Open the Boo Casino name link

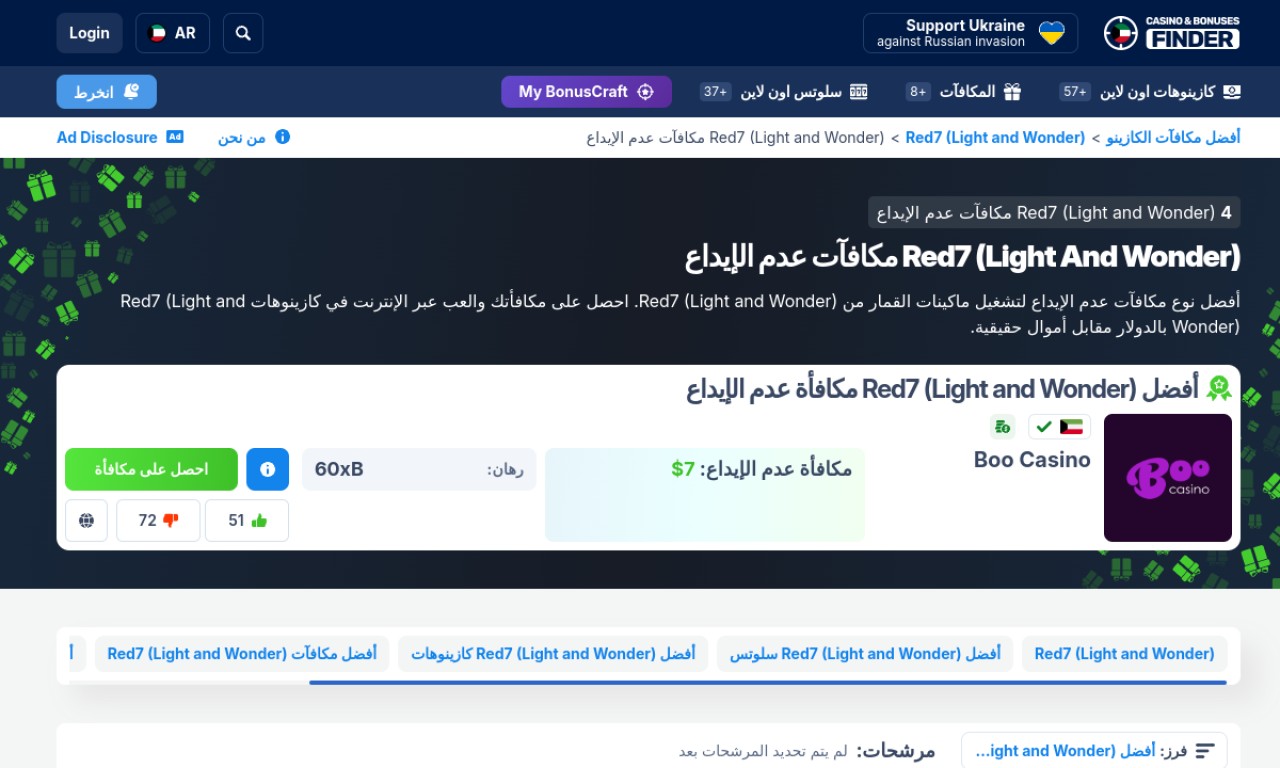click(x=1032, y=460)
